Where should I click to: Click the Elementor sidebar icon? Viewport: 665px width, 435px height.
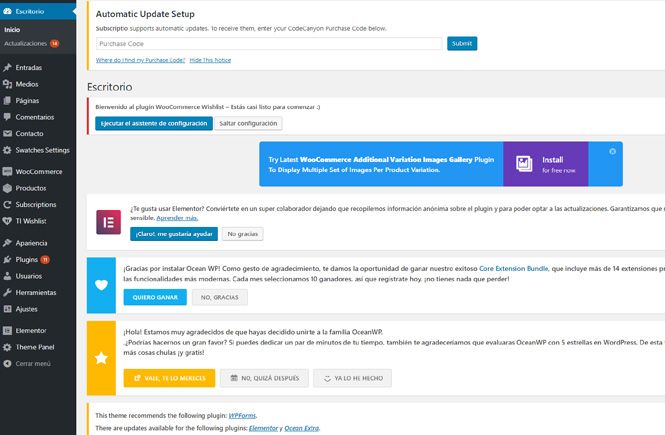(x=7, y=331)
